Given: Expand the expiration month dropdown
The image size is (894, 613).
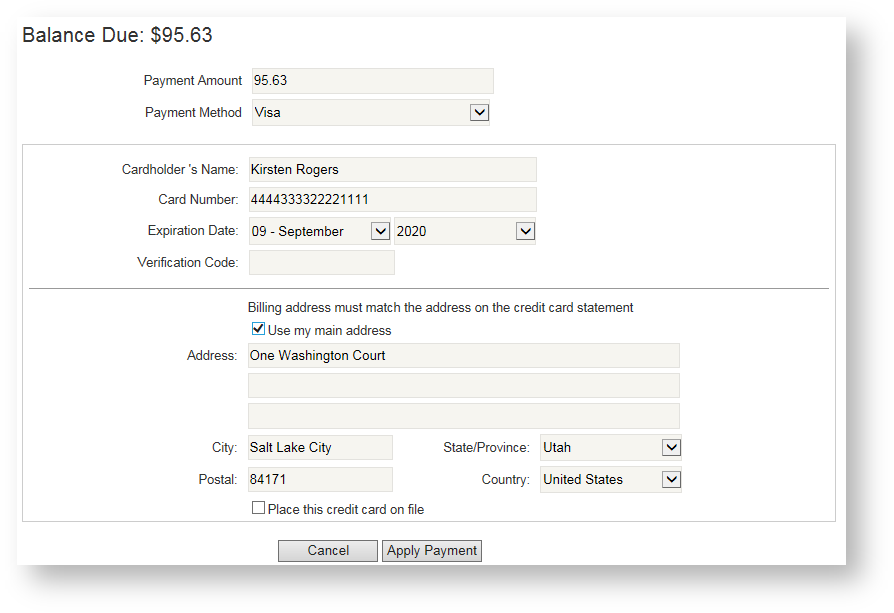Looking at the screenshot, I should click(380, 230).
